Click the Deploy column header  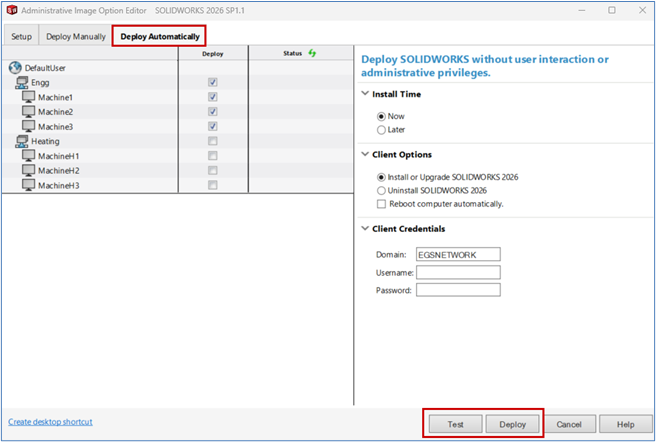(213, 54)
